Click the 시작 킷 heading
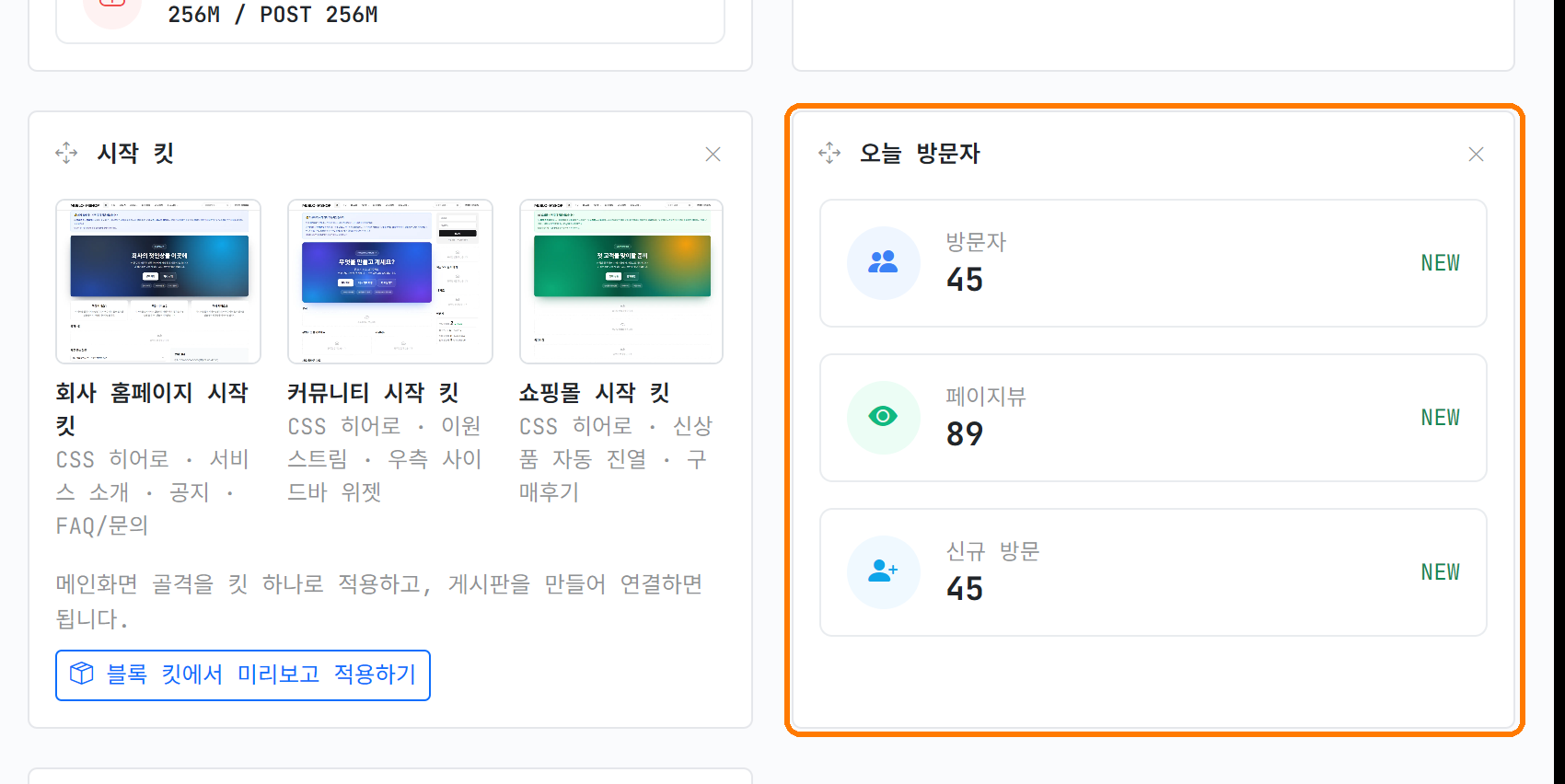 (136, 154)
